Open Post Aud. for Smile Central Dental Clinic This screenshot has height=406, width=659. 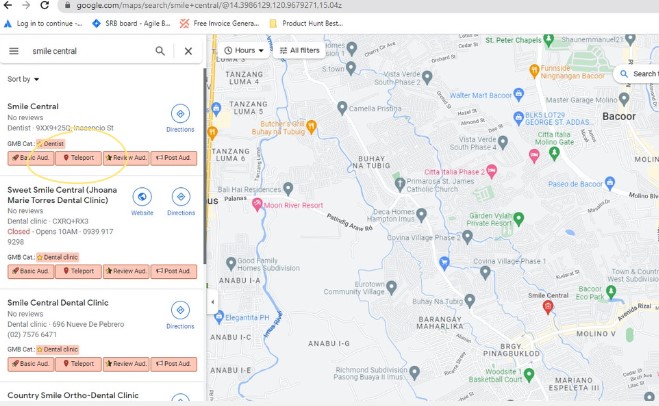(174, 364)
